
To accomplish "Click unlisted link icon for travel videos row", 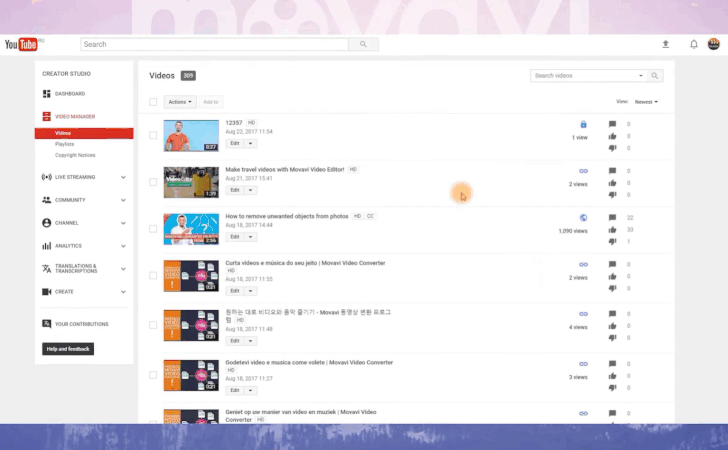I will click(x=583, y=171).
